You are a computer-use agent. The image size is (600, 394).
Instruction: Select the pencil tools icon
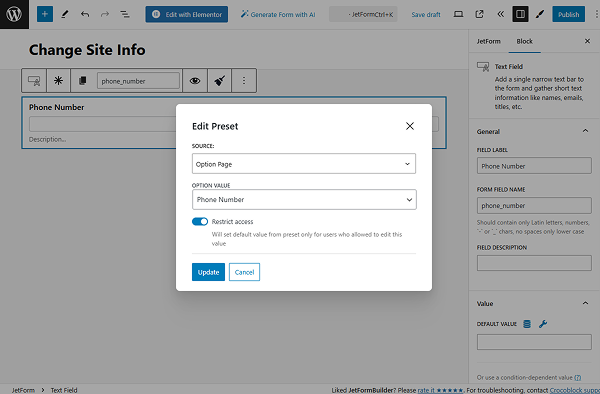65,14
